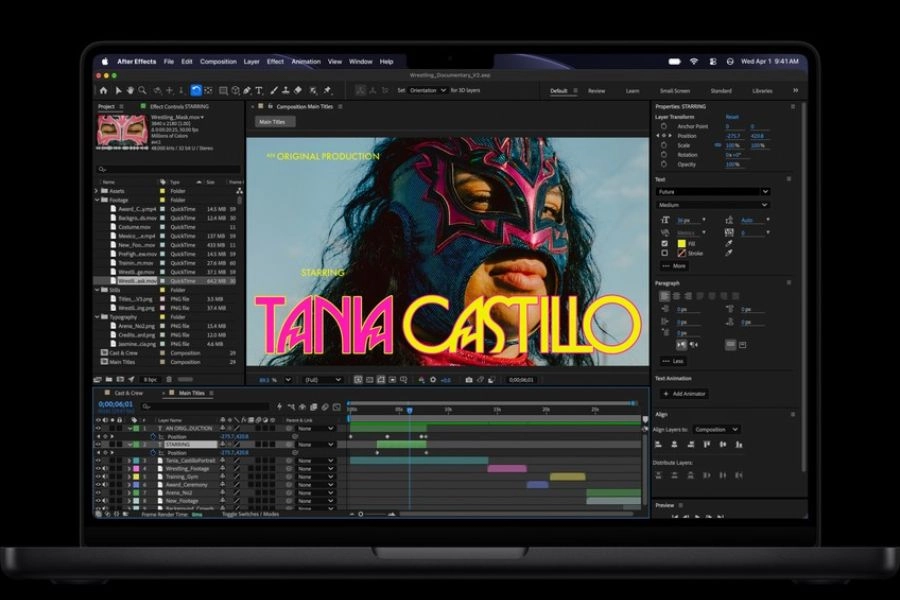Hide the Training_Gym layer with its eye icon
Image resolution: width=900 pixels, height=600 pixels.
click(x=98, y=477)
